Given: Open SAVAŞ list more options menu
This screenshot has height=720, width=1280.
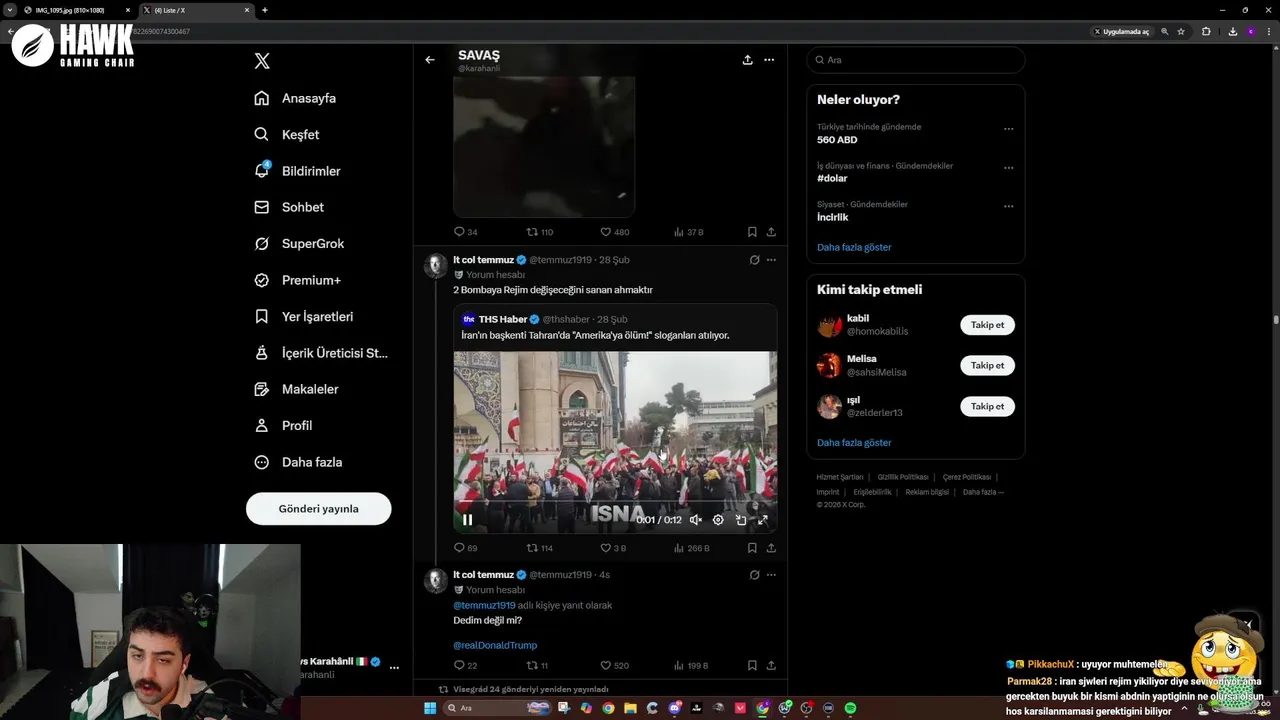Looking at the screenshot, I should point(769,60).
